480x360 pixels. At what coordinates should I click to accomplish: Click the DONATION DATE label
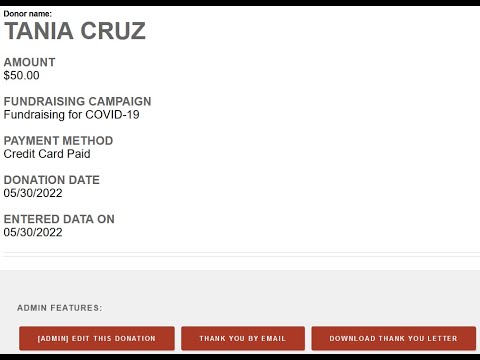click(x=52, y=180)
